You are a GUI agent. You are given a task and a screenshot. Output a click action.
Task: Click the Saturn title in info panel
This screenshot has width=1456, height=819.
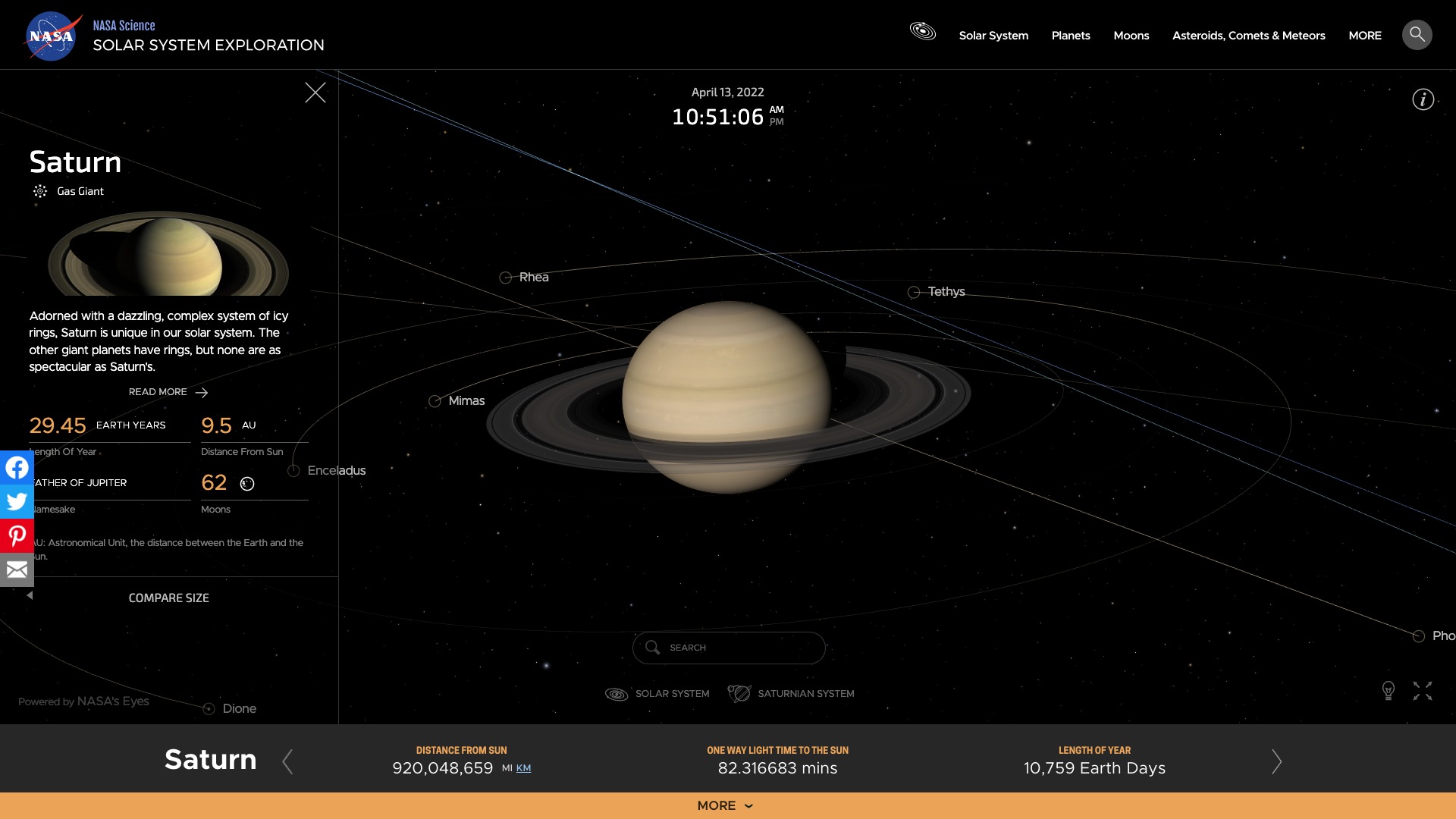75,162
